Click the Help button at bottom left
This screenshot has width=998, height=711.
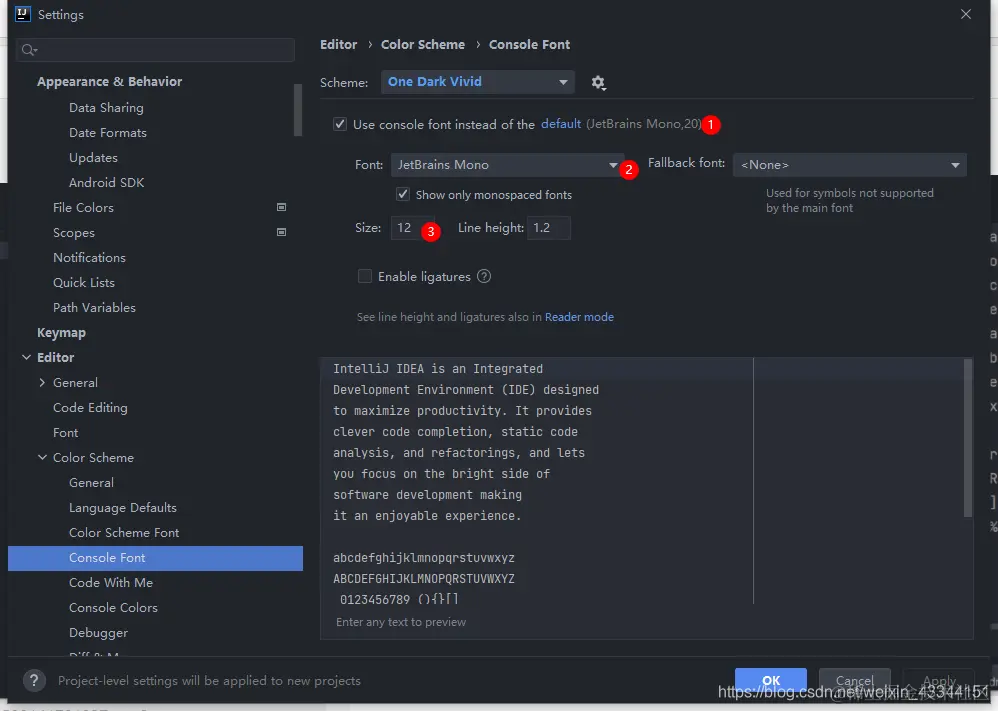[34, 680]
